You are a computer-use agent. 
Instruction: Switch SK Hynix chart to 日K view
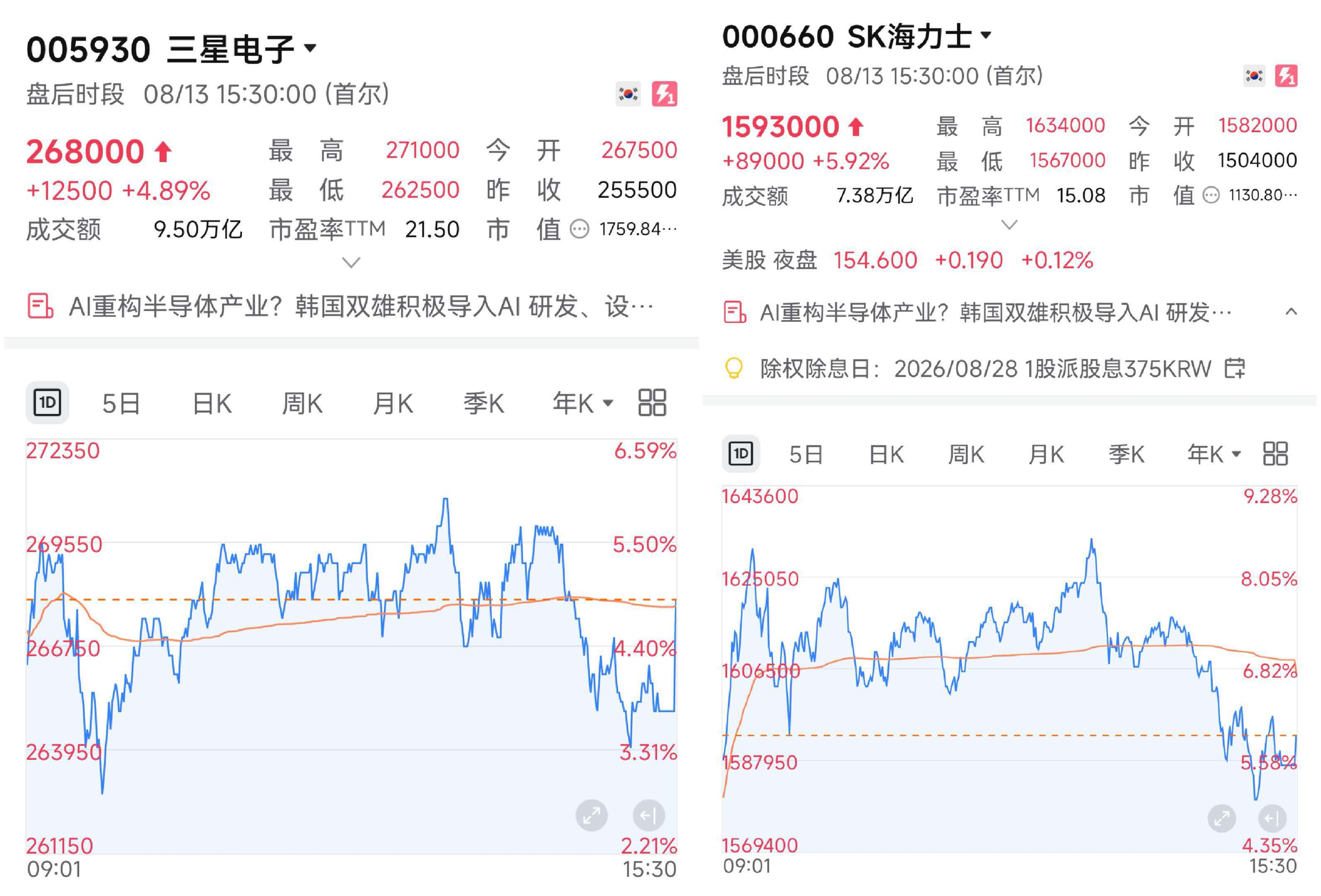[x=886, y=455]
